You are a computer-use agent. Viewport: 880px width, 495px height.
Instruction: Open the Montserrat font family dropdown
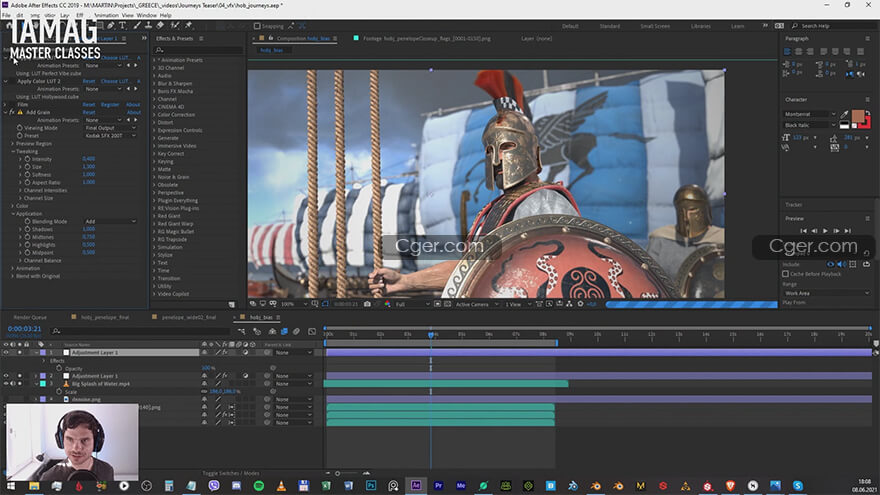pos(810,114)
